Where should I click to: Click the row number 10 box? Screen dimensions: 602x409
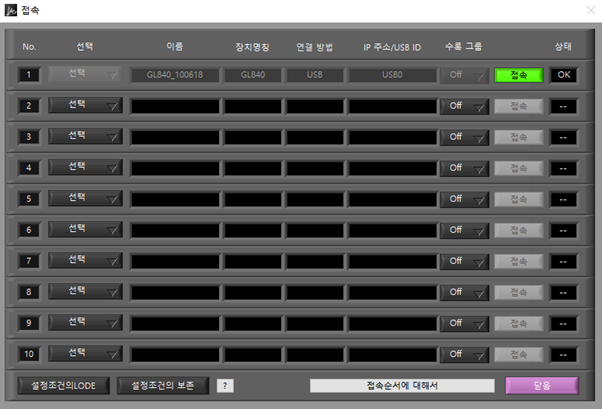coord(29,354)
